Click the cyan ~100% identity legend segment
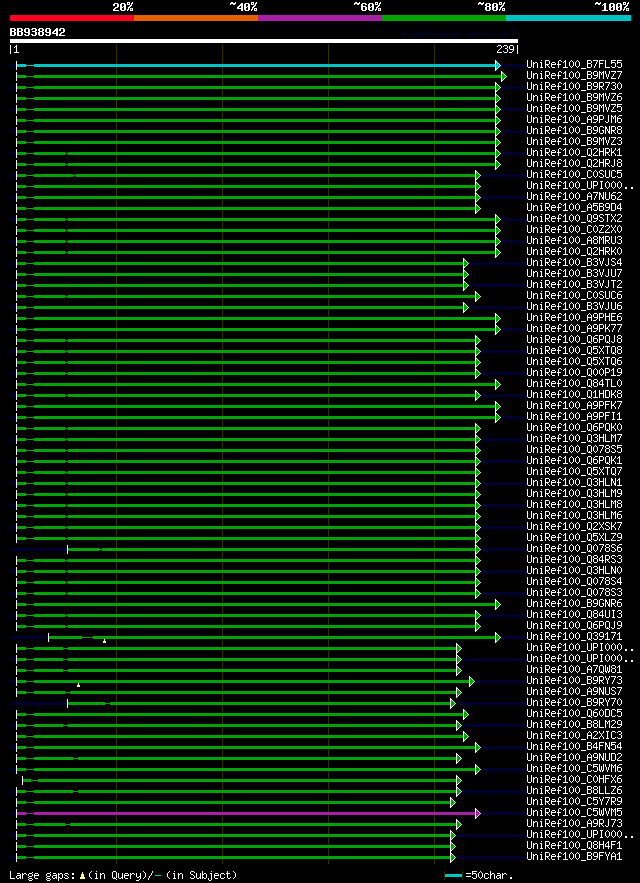The image size is (640, 883). click(568, 18)
